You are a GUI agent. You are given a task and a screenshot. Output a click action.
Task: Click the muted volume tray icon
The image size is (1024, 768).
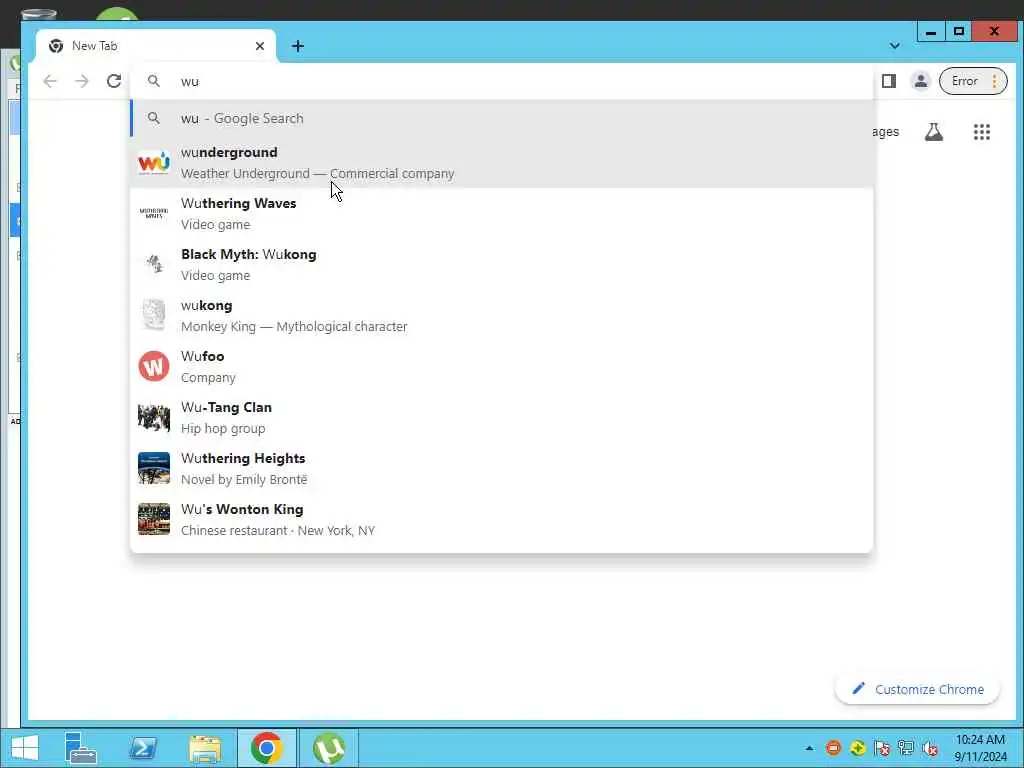click(930, 748)
